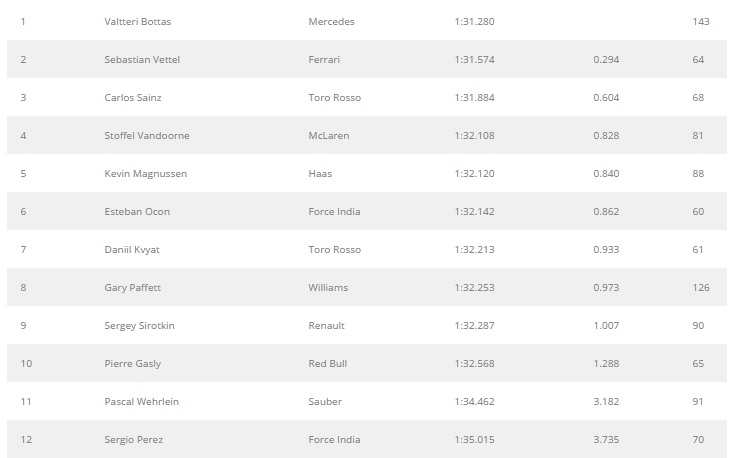Viewport: 740px width, 458px height.
Task: Click Sergey Sirotkin's name
Action: point(139,326)
